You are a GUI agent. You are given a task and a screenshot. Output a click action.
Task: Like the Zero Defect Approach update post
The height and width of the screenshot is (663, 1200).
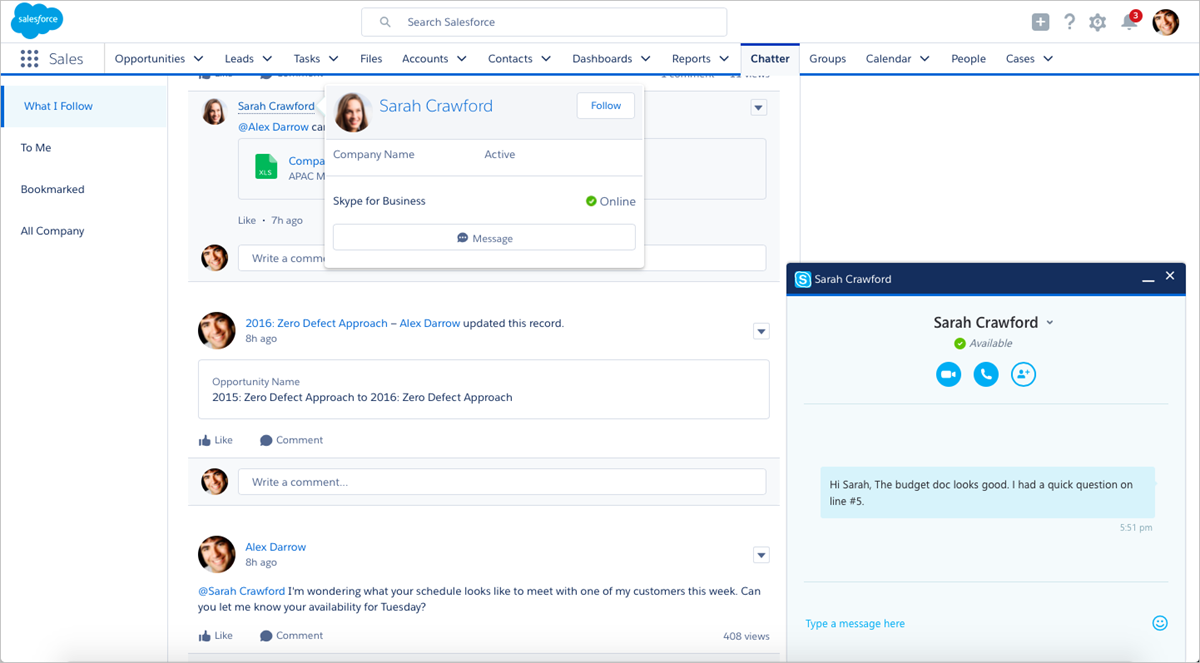[215, 440]
